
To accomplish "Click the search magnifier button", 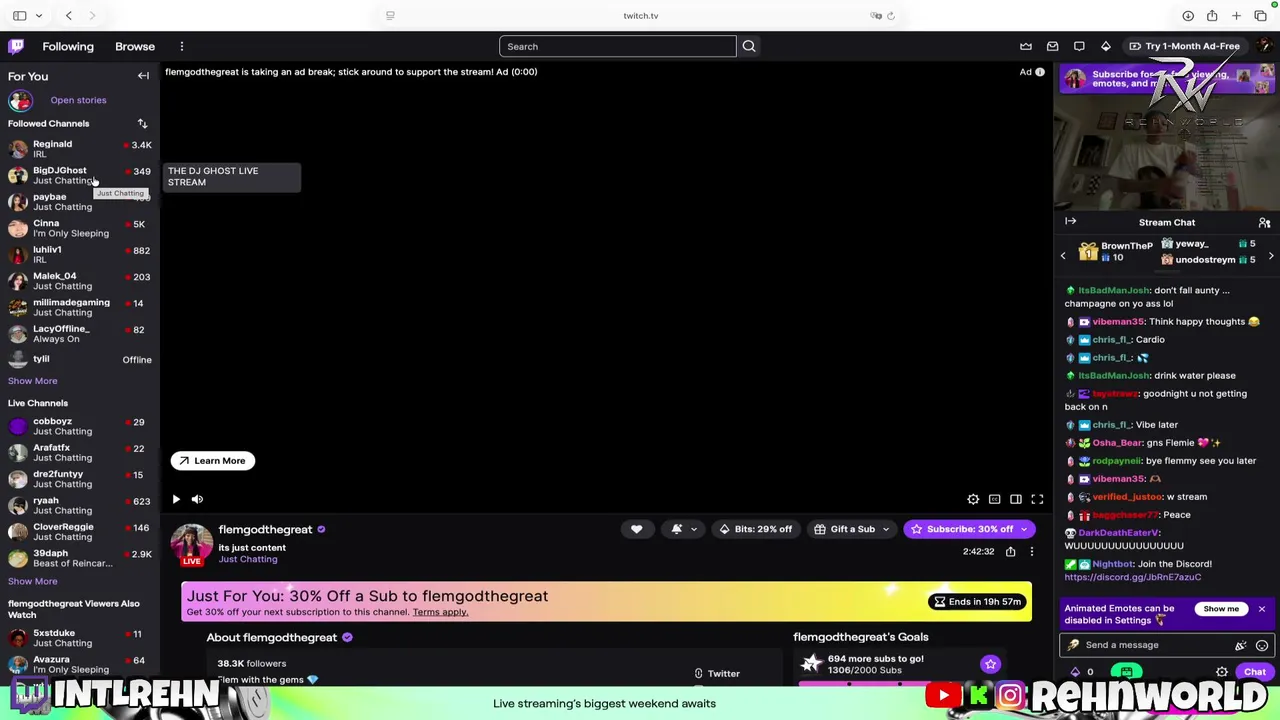I will (749, 46).
